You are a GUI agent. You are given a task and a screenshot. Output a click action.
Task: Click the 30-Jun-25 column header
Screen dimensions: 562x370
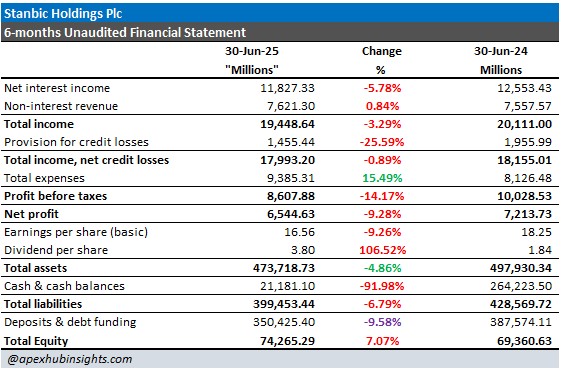[x=252, y=51]
